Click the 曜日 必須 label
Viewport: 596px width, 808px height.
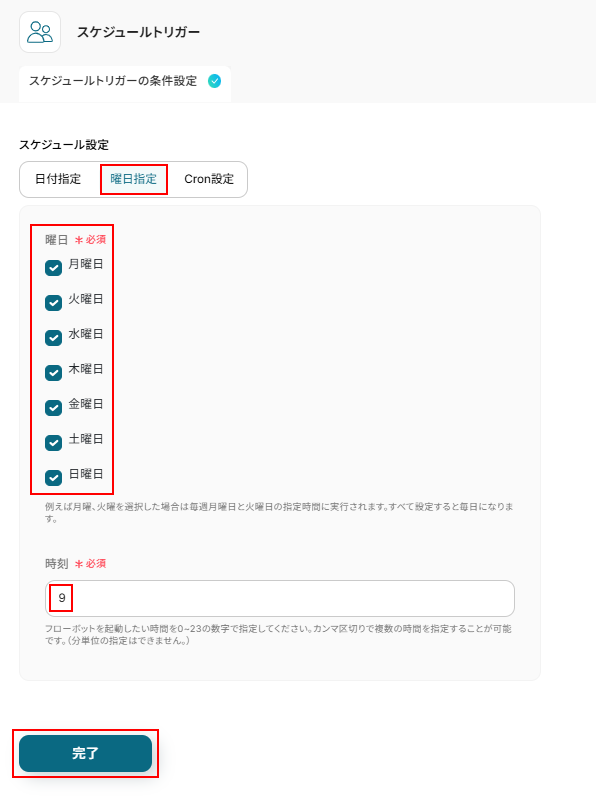tap(76, 240)
